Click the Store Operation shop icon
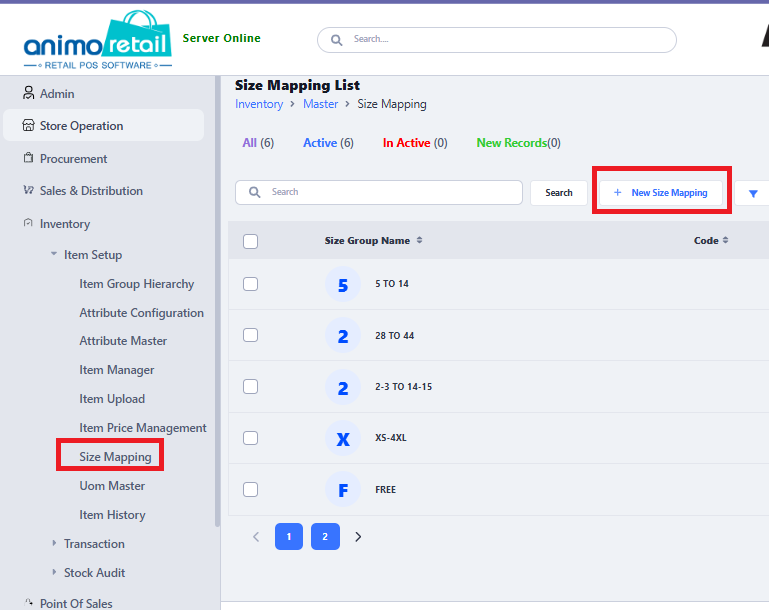Screen dimensions: 769x610 coord(28,126)
